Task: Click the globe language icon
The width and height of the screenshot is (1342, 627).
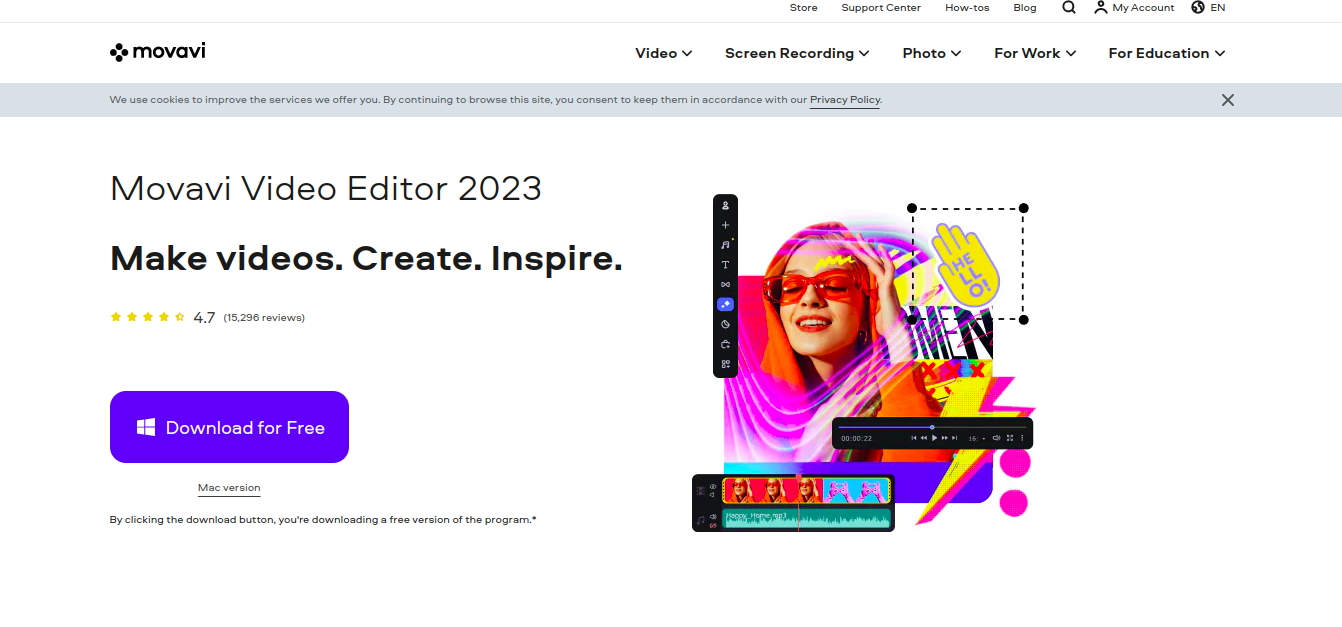Action: [x=1198, y=7]
